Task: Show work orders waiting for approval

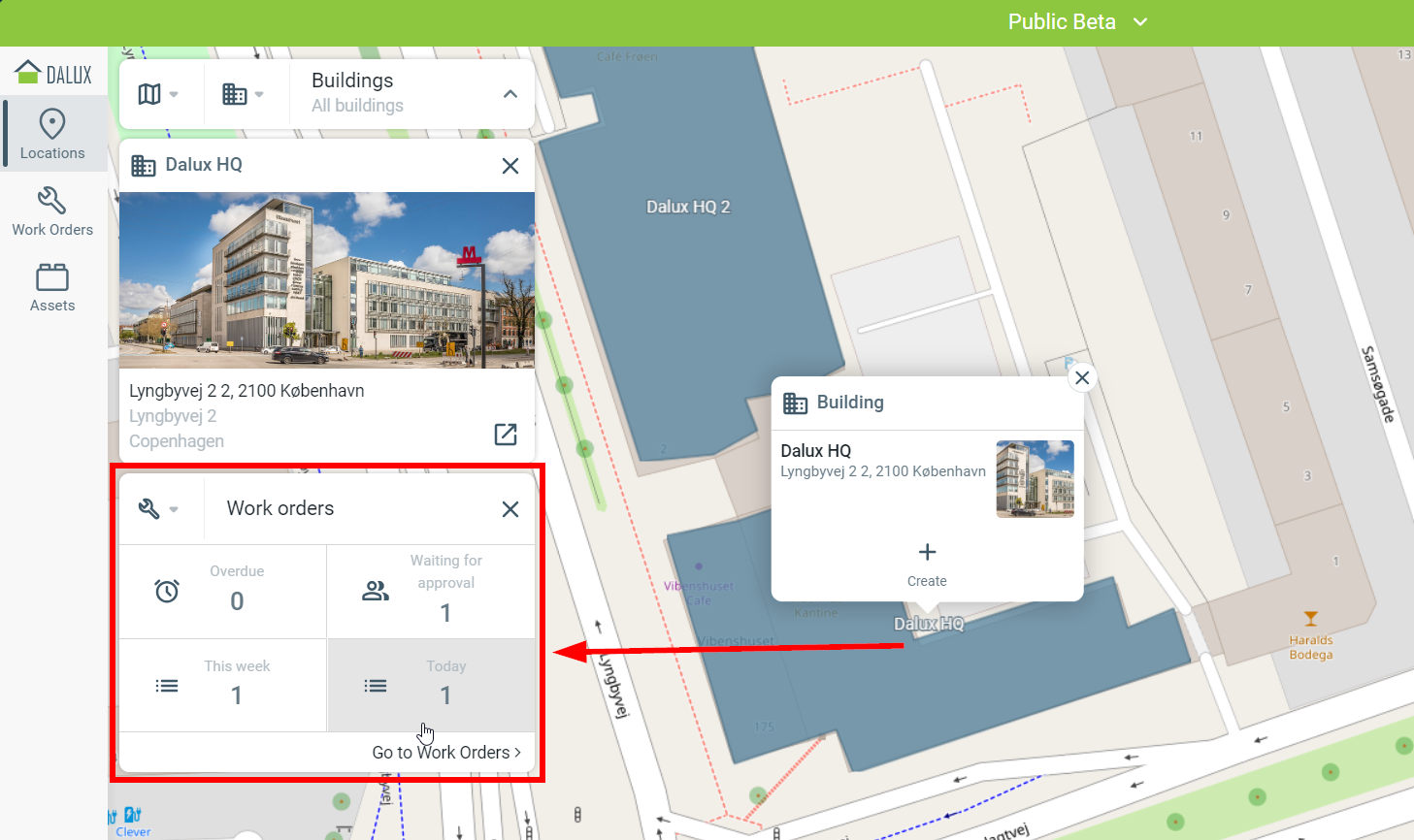Action: [x=431, y=591]
